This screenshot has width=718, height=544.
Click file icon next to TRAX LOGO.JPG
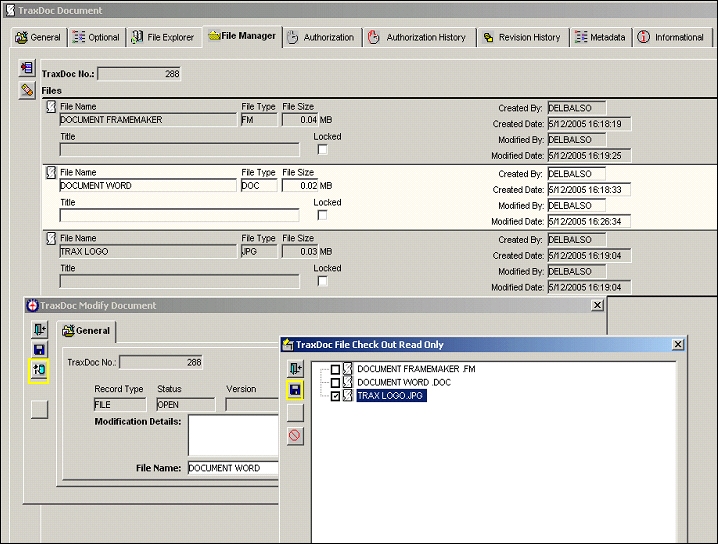348,395
